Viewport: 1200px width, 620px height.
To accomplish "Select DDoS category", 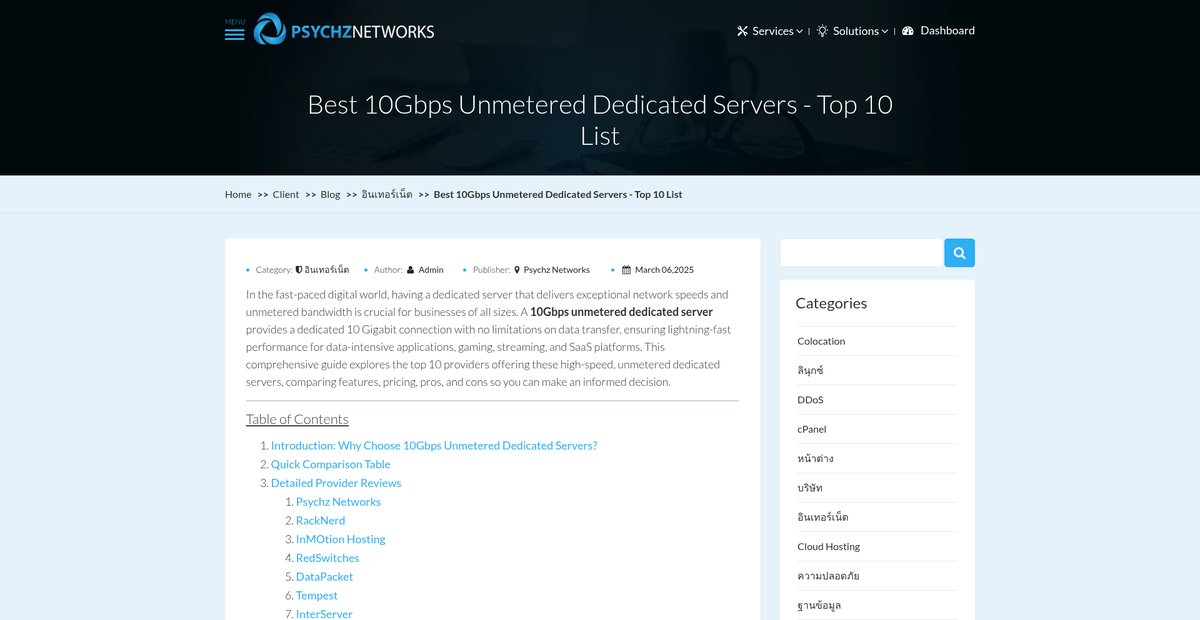I will [810, 400].
